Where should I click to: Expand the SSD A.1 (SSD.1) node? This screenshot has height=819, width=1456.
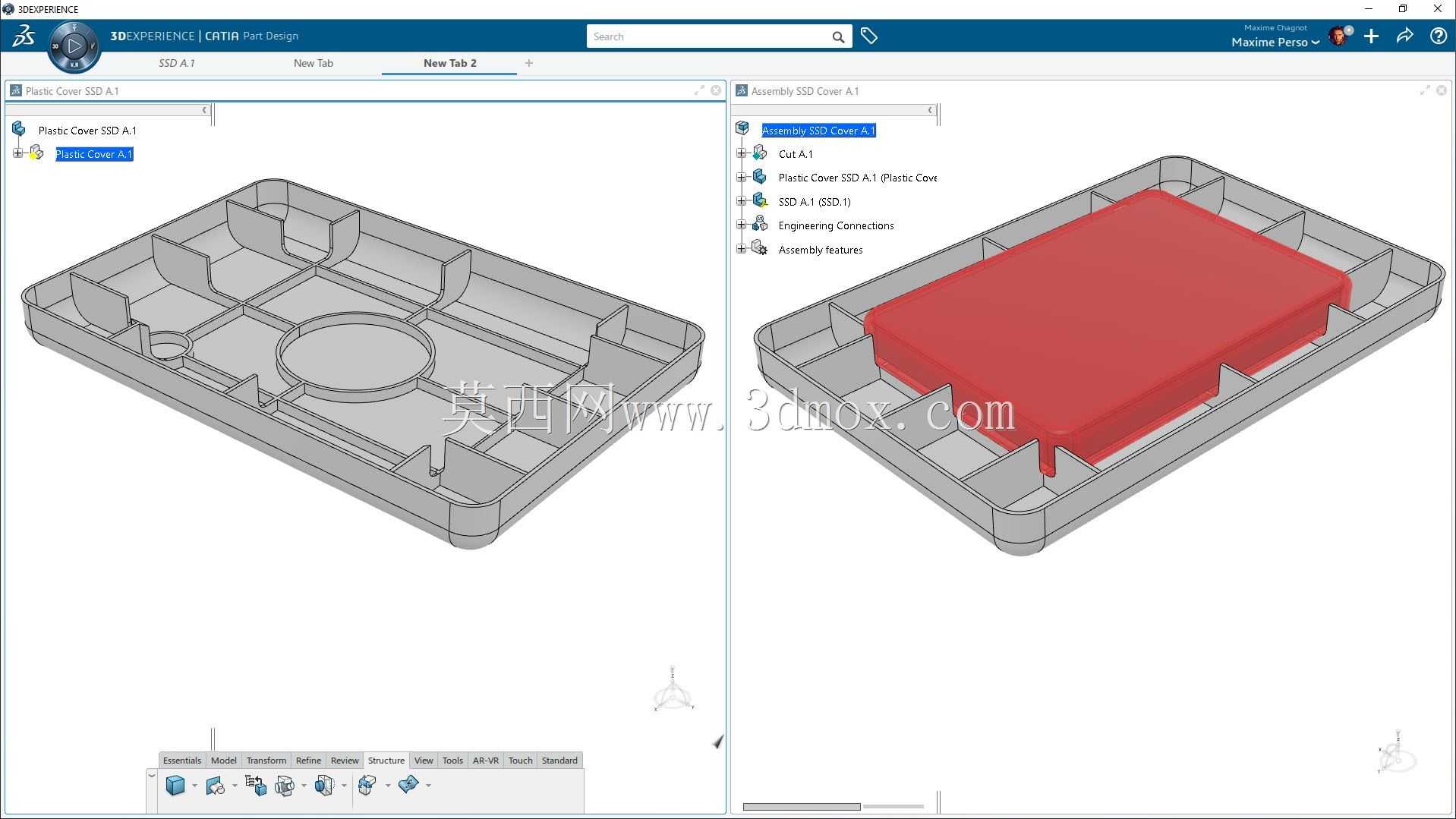click(742, 201)
